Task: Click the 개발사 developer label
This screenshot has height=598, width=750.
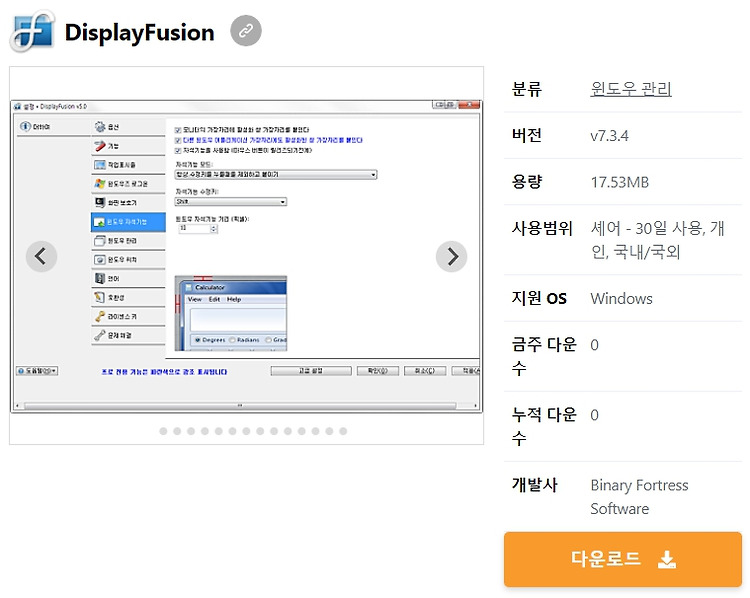Action: (x=534, y=485)
